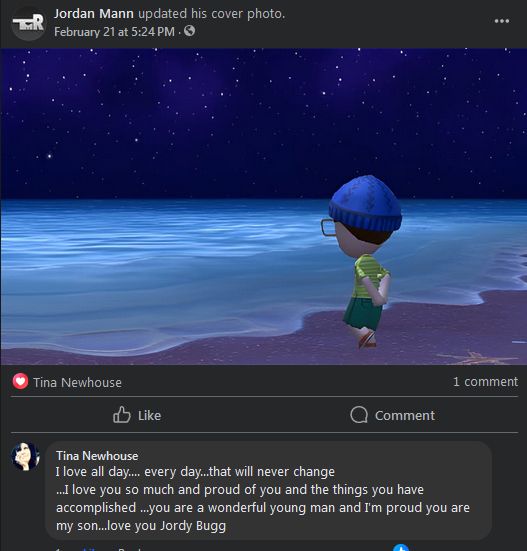Click the Reply link under the comment
This screenshot has height=551, width=527.
[130, 549]
